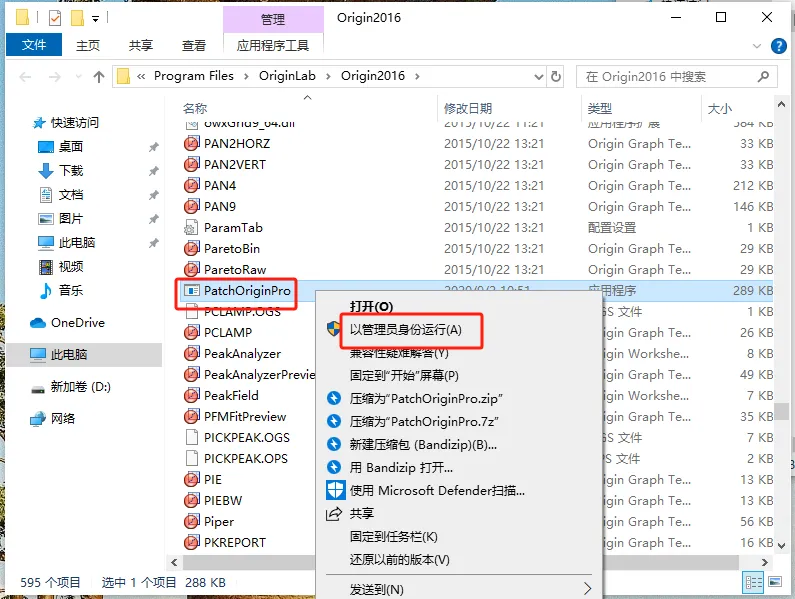Show hidden path levels via double chevron
This screenshot has height=599, width=795.
pyautogui.click(x=141, y=76)
